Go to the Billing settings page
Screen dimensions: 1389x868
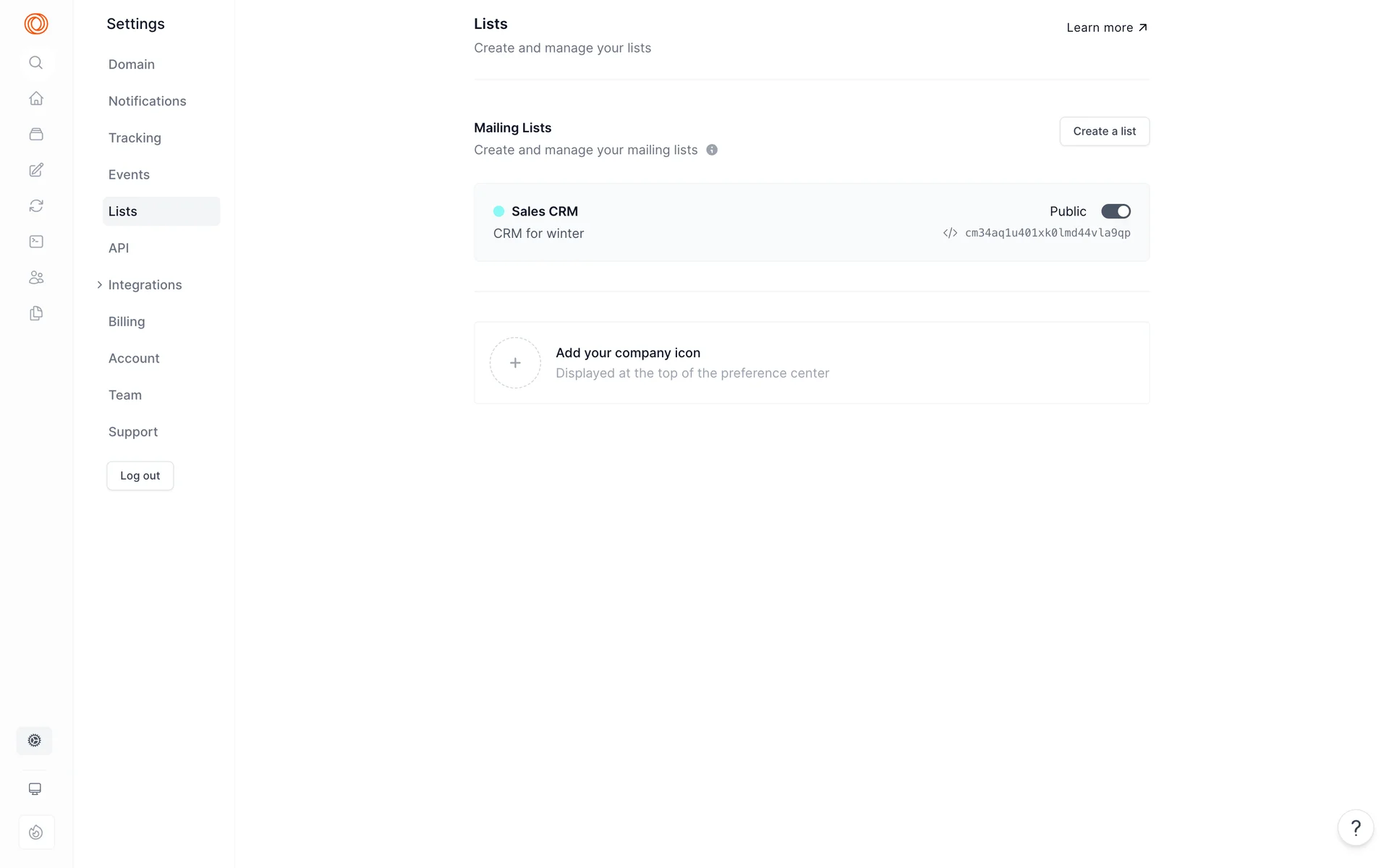[x=127, y=322]
